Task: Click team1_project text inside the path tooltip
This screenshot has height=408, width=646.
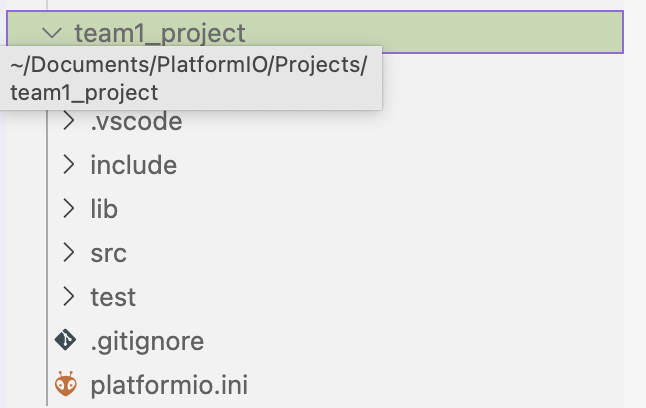Action: pyautogui.click(x=84, y=93)
